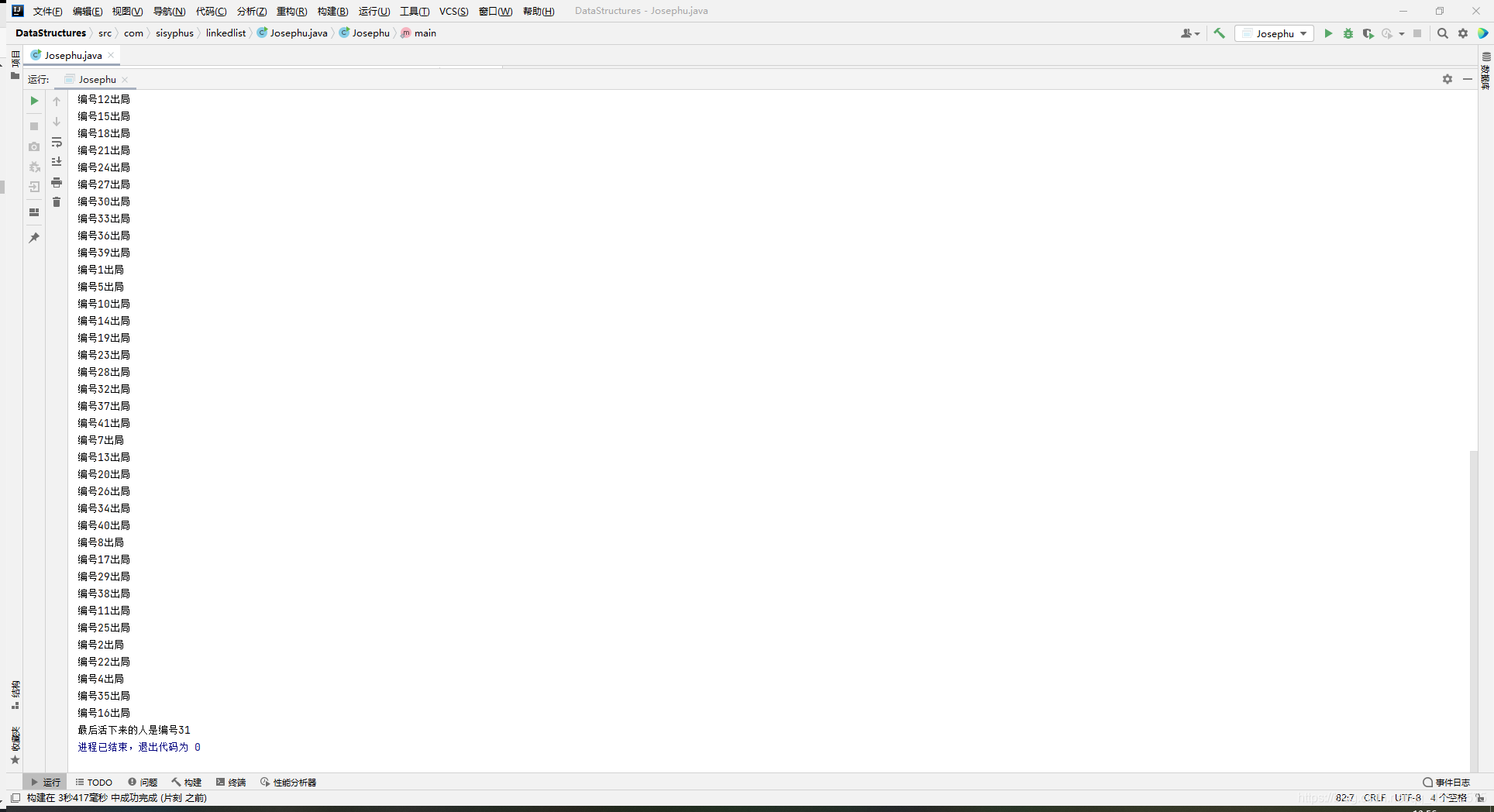The image size is (1494, 812).
Task: Click main method in breadcrumb
Action: click(x=418, y=33)
